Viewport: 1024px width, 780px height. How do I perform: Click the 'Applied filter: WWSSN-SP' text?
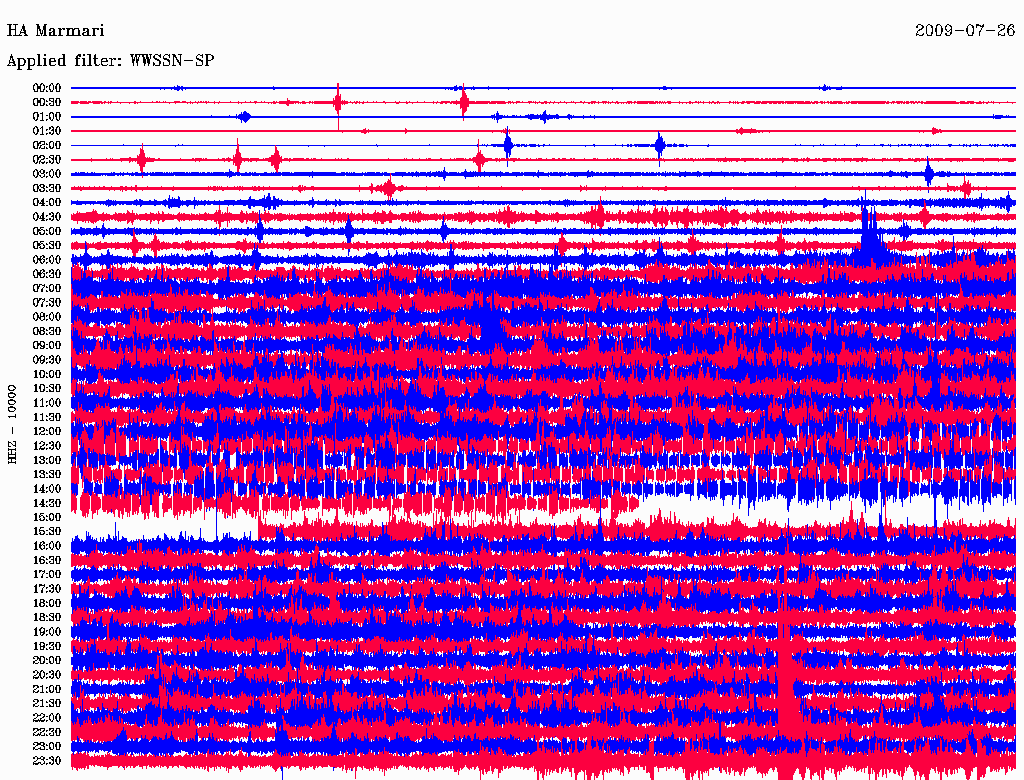point(110,61)
